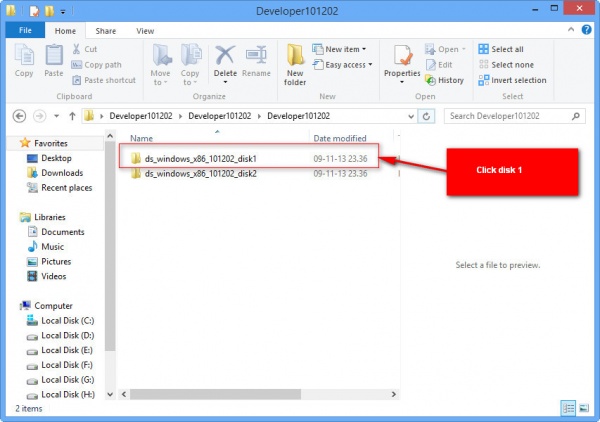Image resolution: width=600 pixels, height=422 pixels.
Task: Open Desktop in Favorites
Action: pyautogui.click(x=56, y=158)
